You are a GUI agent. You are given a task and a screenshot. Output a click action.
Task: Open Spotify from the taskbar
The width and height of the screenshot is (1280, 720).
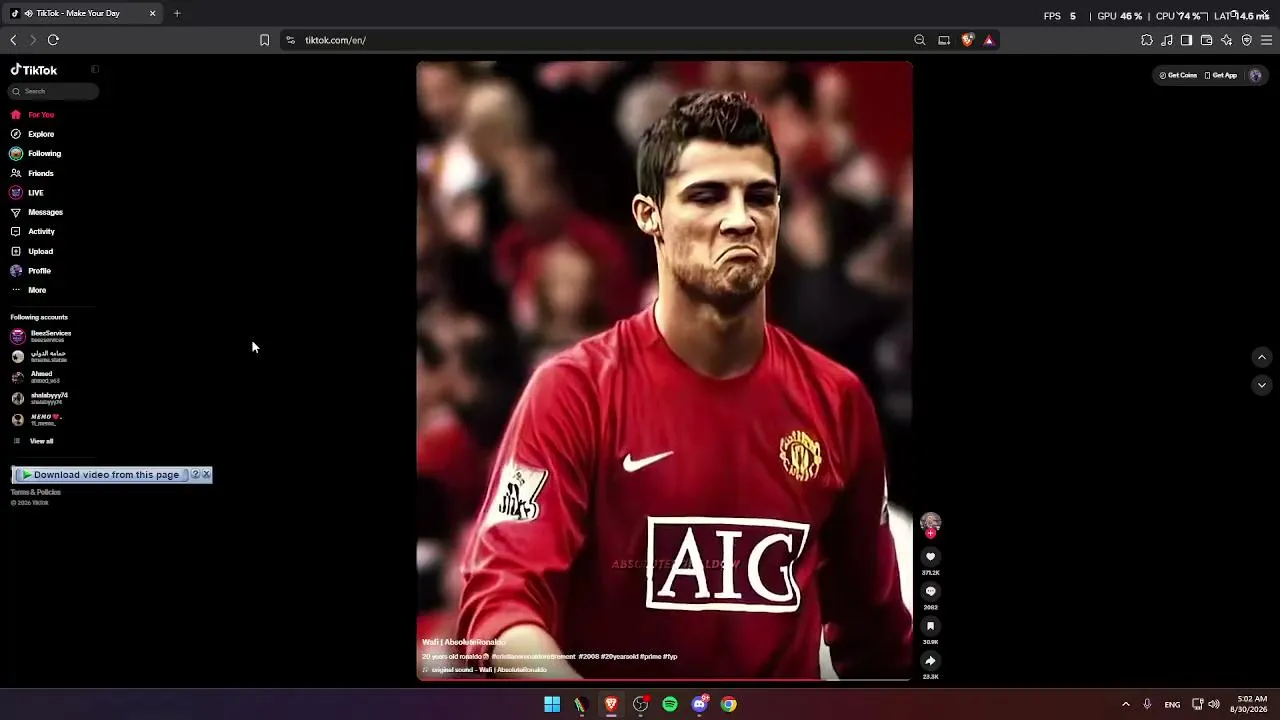(670, 704)
